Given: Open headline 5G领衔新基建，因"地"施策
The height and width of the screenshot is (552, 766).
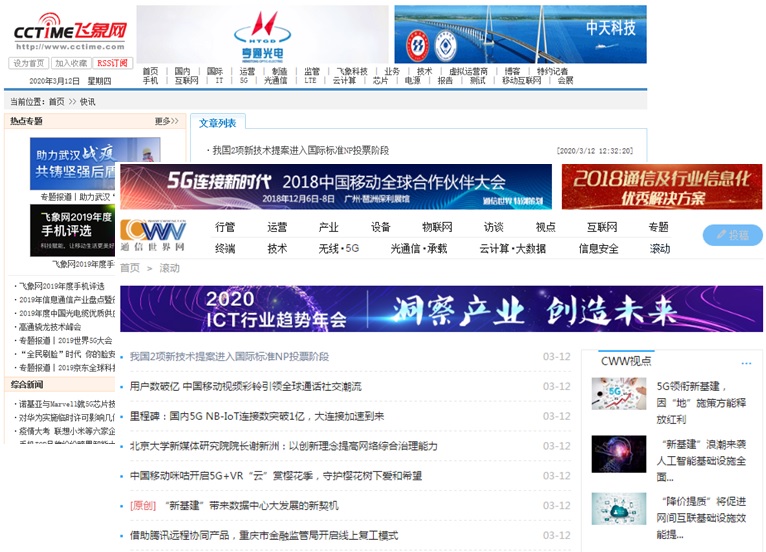Looking at the screenshot, I should click(701, 403).
